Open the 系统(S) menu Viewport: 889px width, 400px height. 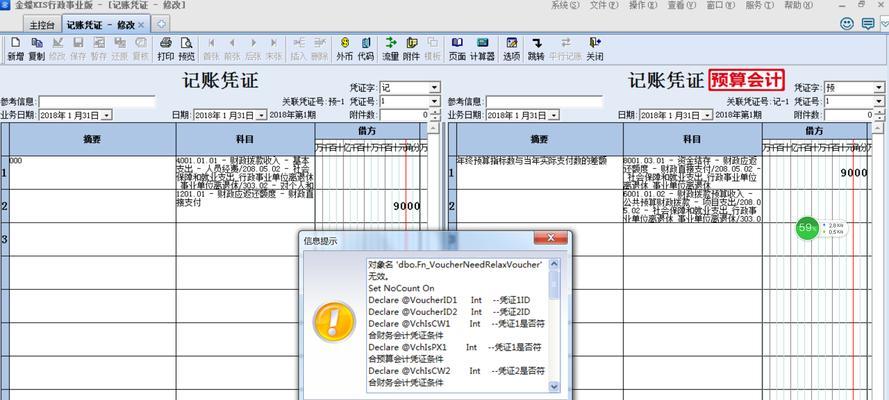565,5
